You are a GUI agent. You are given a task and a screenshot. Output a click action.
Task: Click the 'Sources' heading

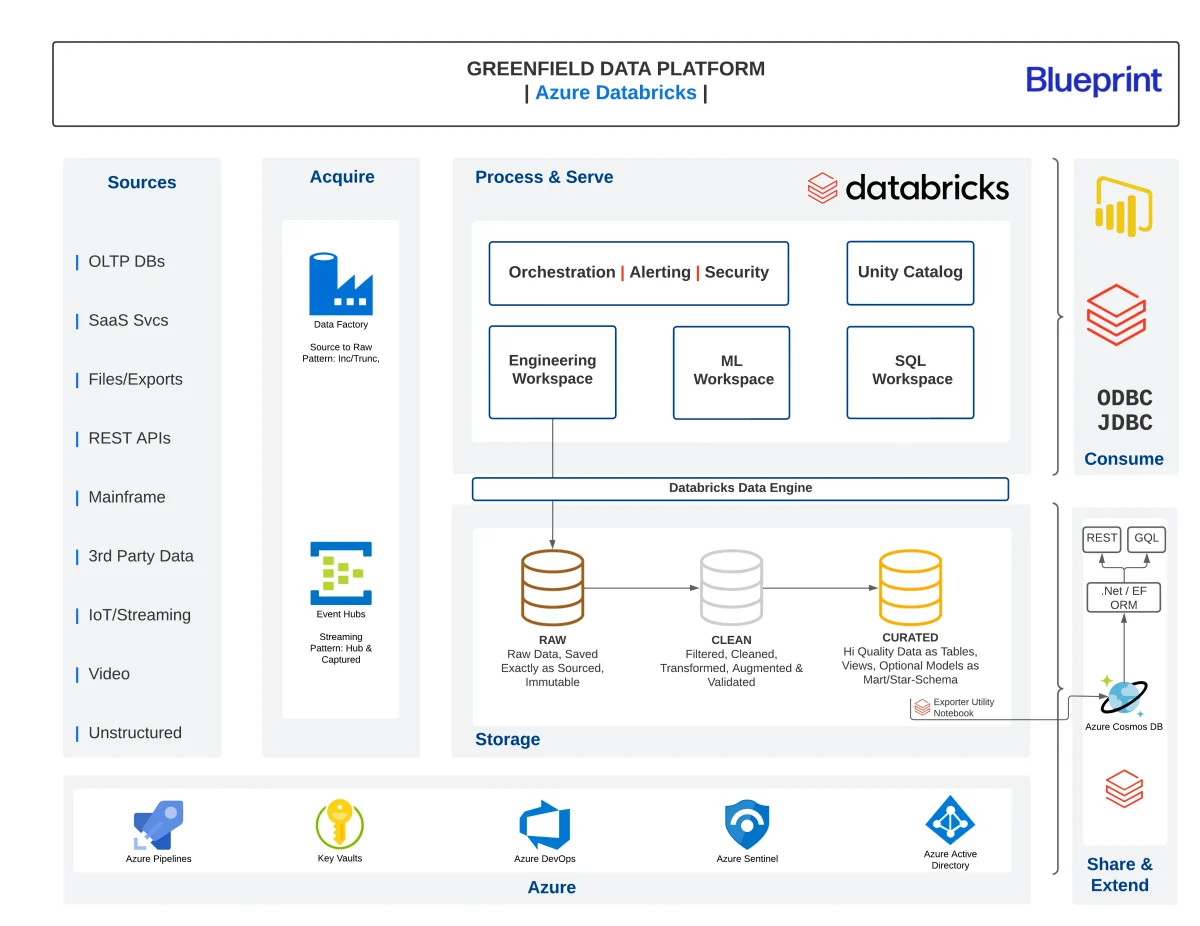click(x=142, y=183)
